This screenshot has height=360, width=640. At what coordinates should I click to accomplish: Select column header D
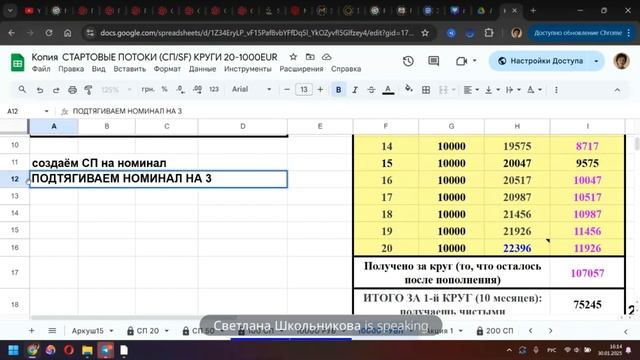pyautogui.click(x=242, y=126)
